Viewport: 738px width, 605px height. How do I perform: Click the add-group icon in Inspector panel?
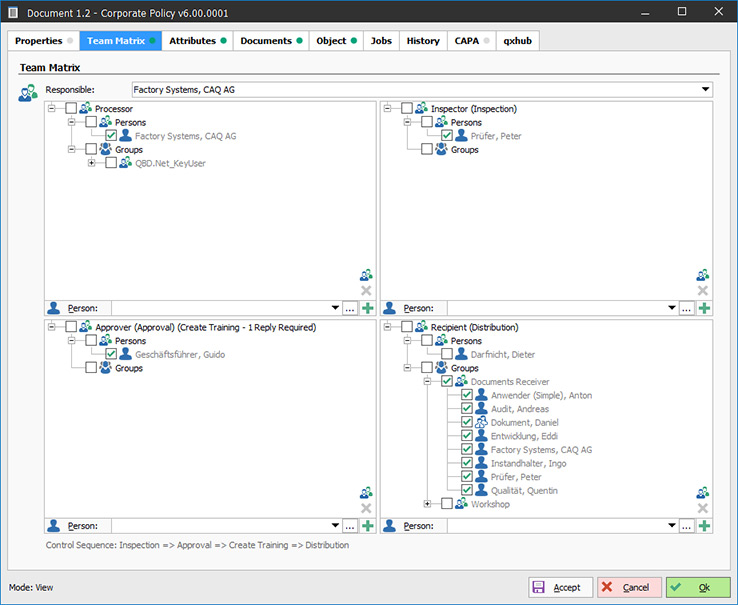(703, 274)
